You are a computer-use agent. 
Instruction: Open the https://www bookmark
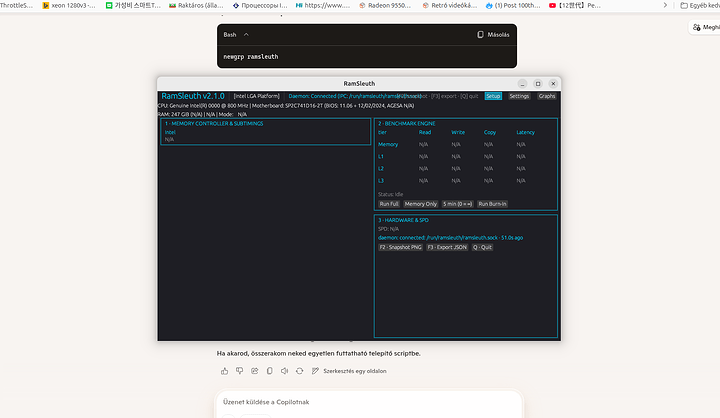point(322,6)
